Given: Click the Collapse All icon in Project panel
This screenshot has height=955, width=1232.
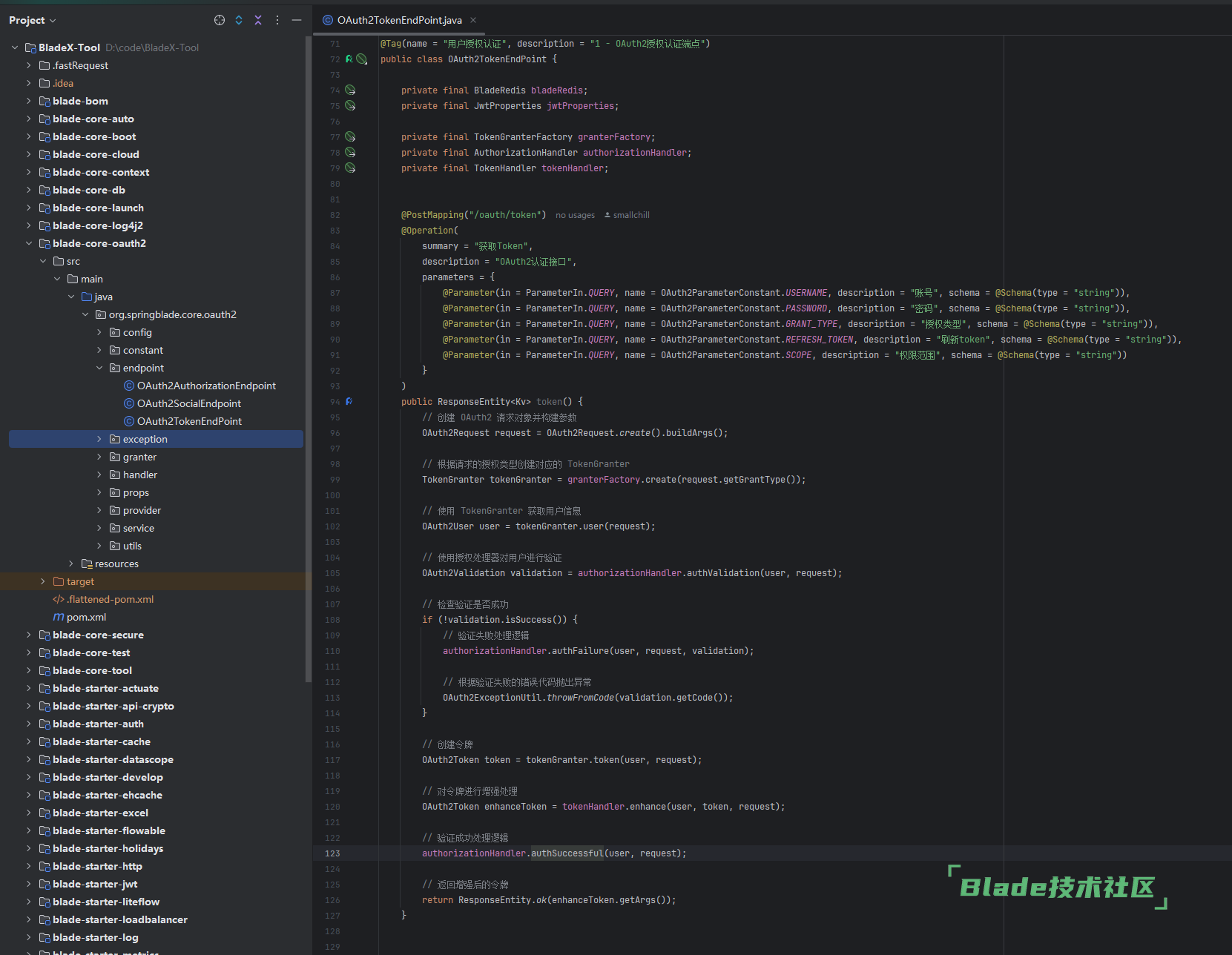Looking at the screenshot, I should (258, 20).
